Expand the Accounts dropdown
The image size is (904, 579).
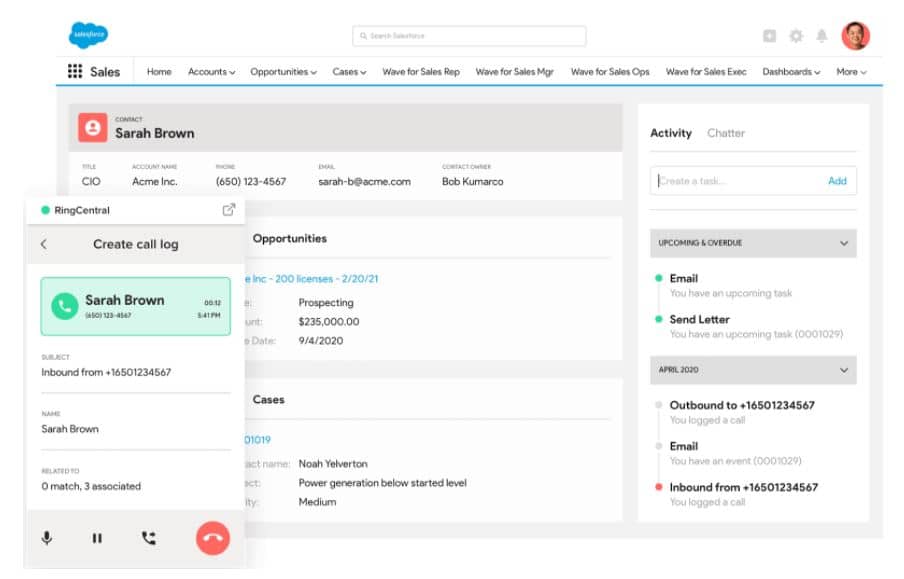coord(211,72)
